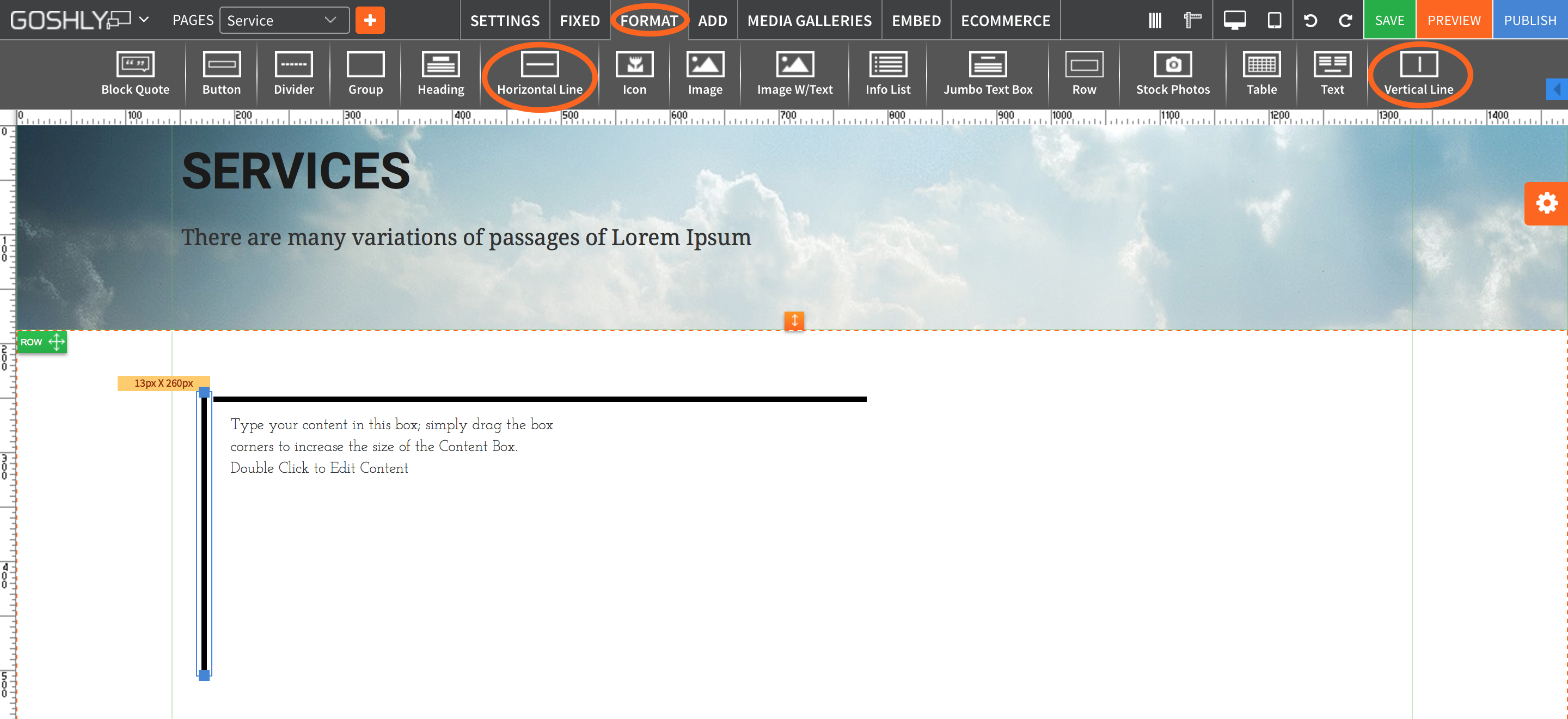Screen dimensions: 1568x719
Task: Toggle the ruler display icon
Action: tap(1192, 20)
